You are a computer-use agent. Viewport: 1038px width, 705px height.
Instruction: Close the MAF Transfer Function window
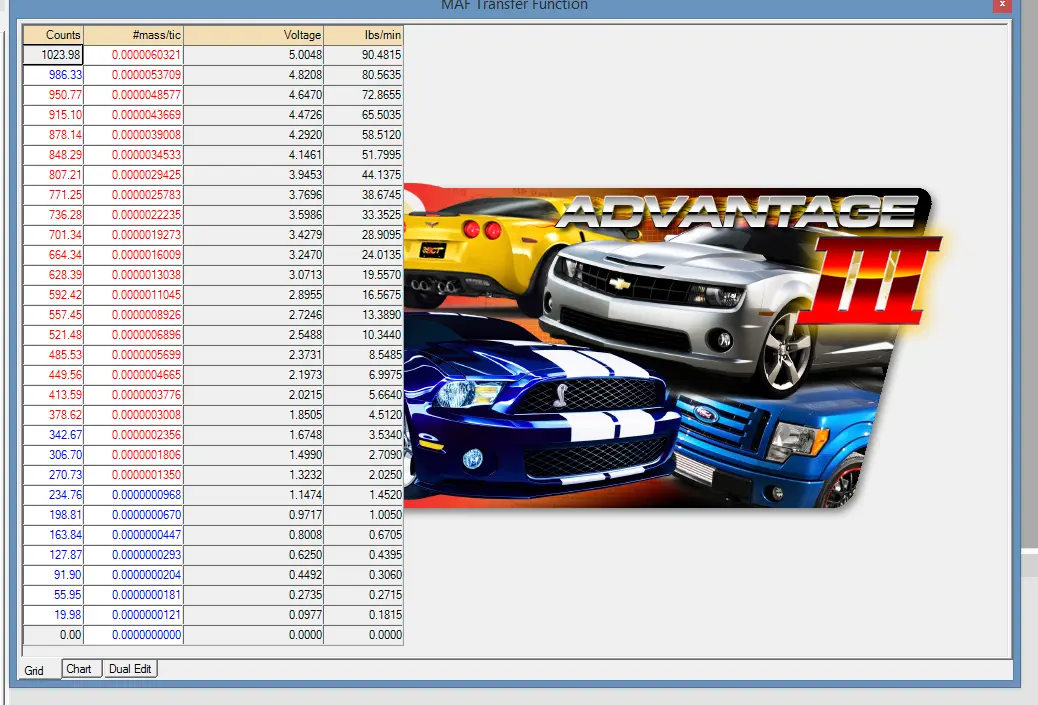pyautogui.click(x=1002, y=5)
